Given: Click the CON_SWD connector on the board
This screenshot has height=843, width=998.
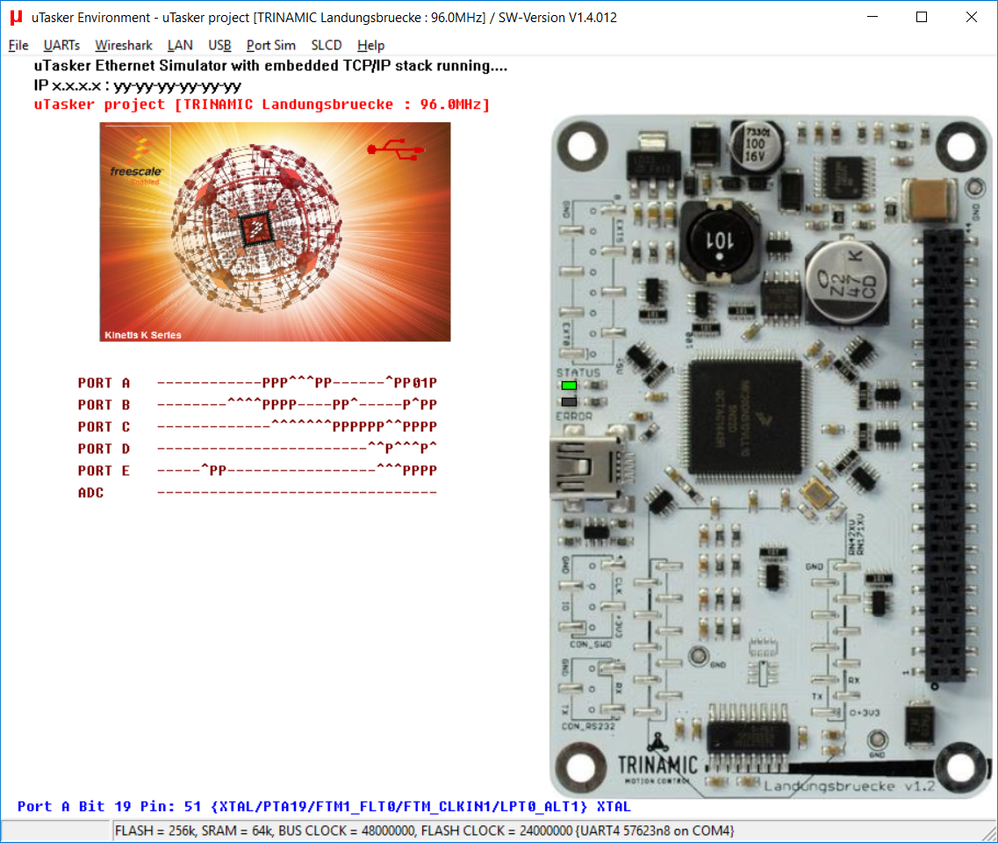Looking at the screenshot, I should 592,599.
